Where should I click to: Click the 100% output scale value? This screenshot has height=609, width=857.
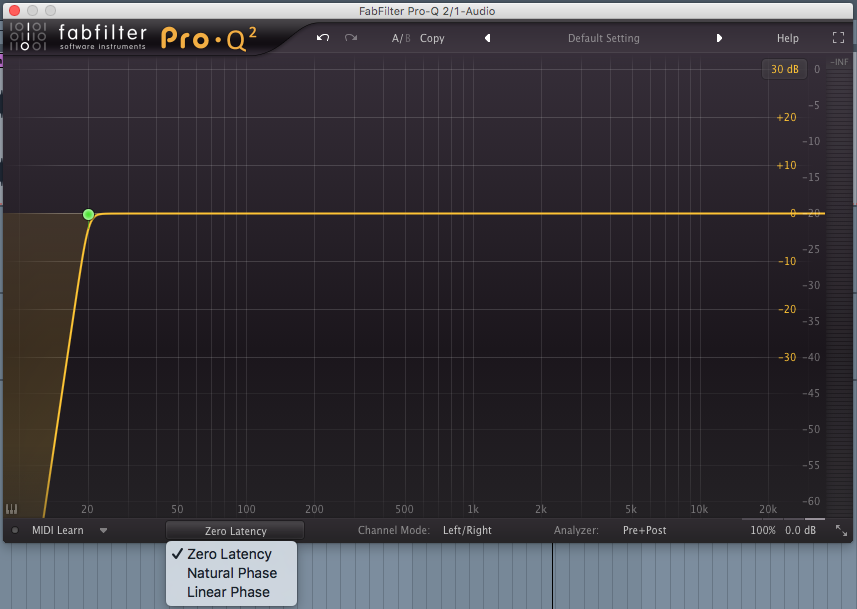[x=762, y=530]
